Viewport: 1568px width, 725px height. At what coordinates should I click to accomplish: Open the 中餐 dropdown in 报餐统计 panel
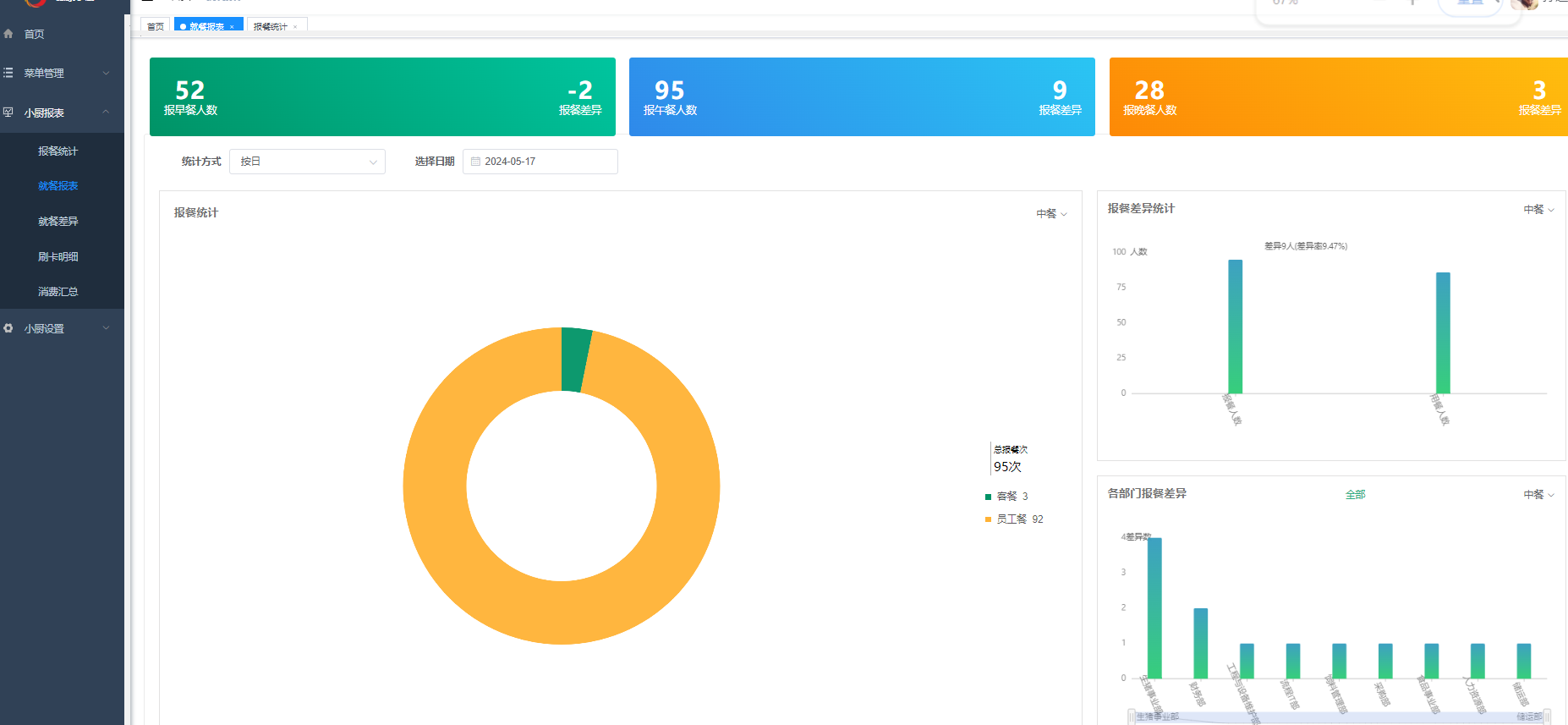pos(1051,214)
